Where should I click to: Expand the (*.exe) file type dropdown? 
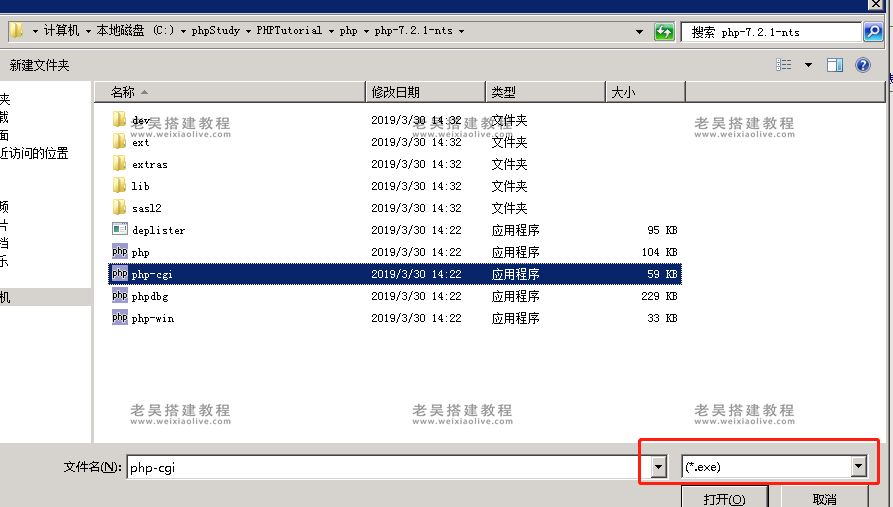click(857, 467)
